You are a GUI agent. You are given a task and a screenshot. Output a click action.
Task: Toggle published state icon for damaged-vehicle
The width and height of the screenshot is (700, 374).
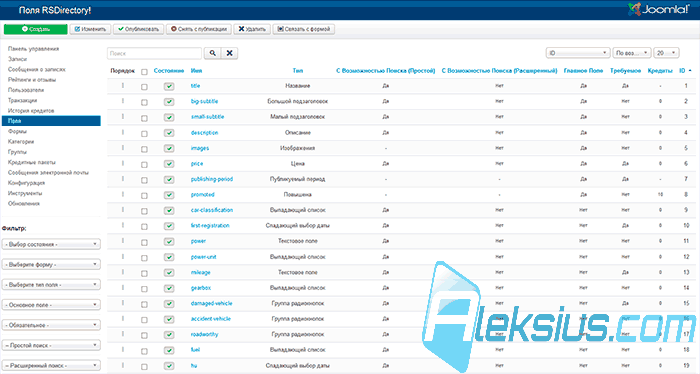click(169, 303)
